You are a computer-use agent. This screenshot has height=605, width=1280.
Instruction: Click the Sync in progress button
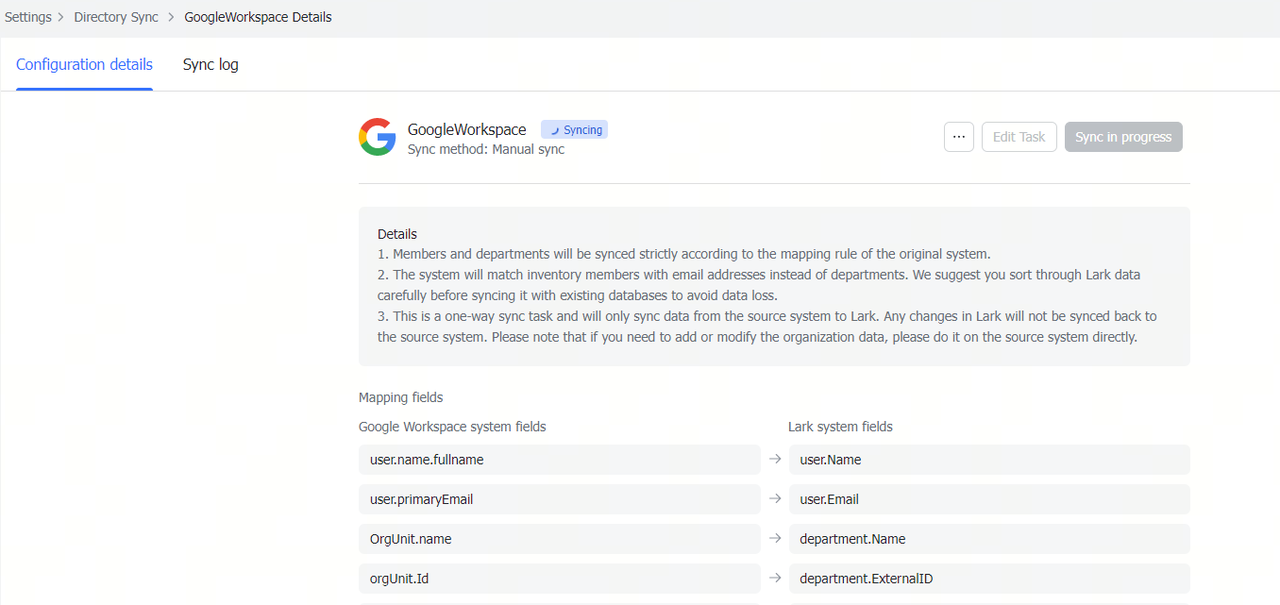(1123, 137)
